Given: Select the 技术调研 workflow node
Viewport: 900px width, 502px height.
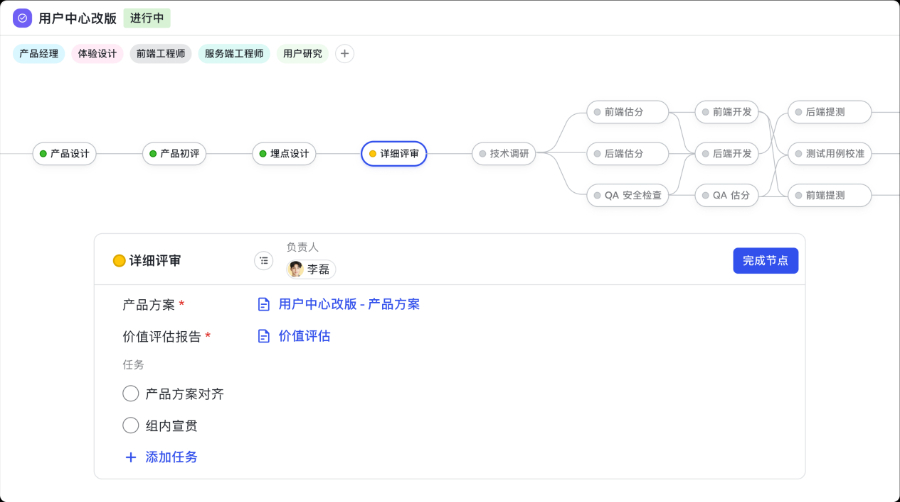Looking at the screenshot, I should point(505,154).
